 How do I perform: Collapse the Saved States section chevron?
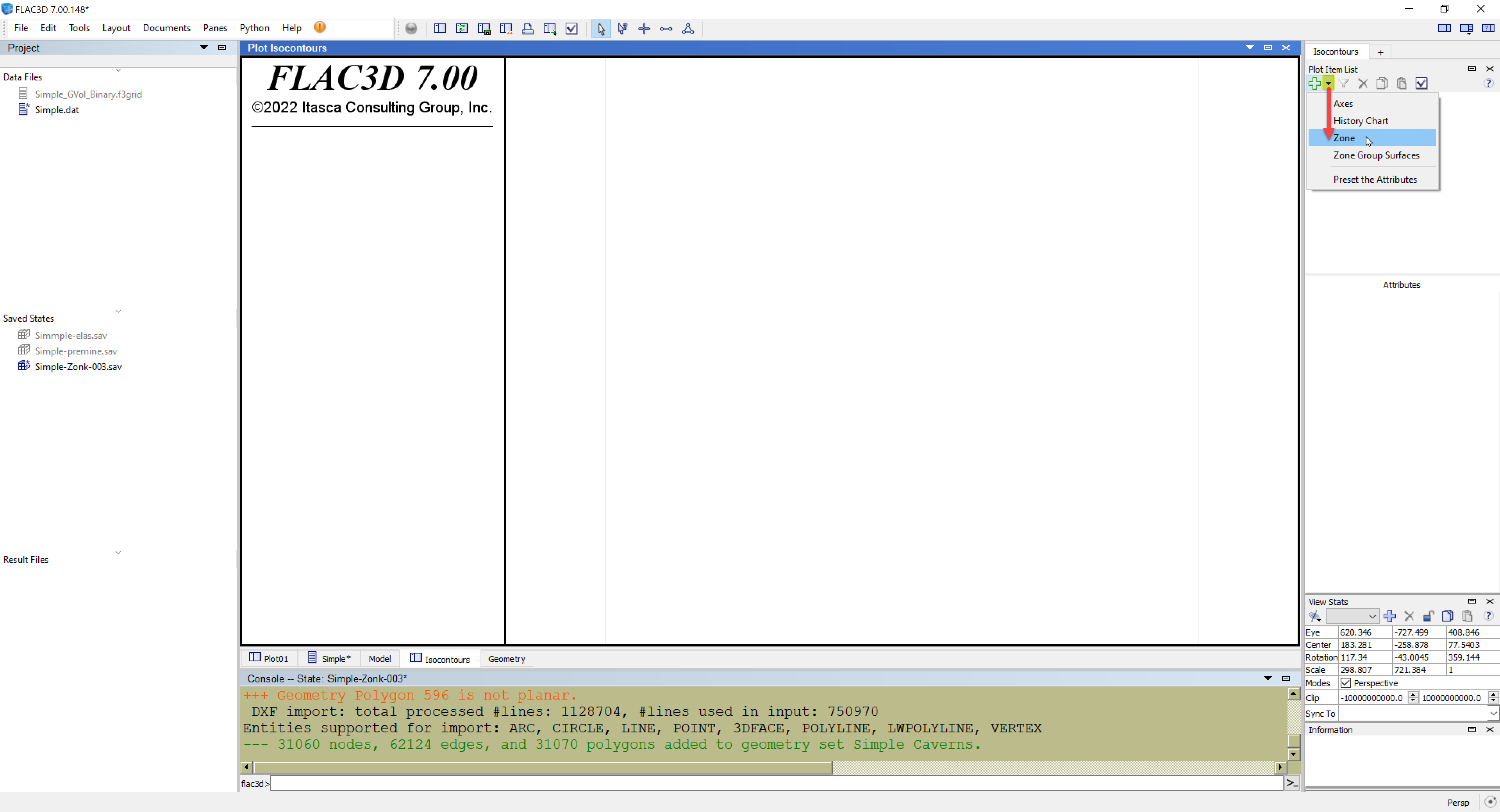(118, 312)
